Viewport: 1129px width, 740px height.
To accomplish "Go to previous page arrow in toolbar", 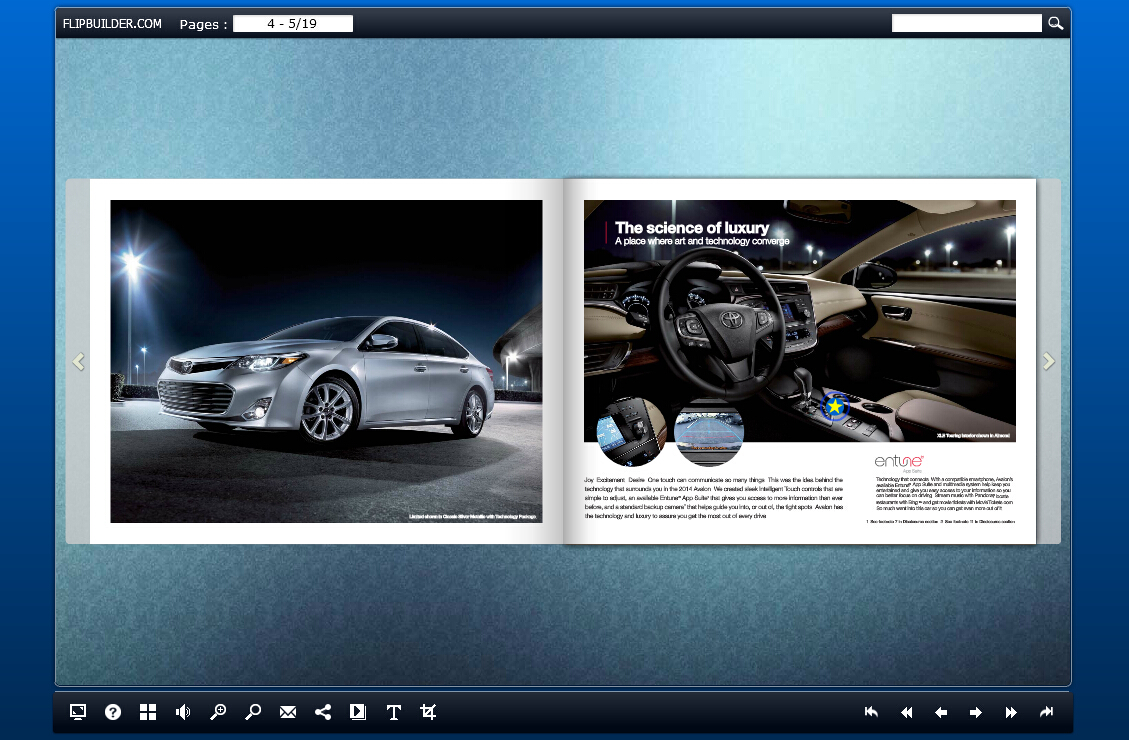I will [x=941, y=712].
